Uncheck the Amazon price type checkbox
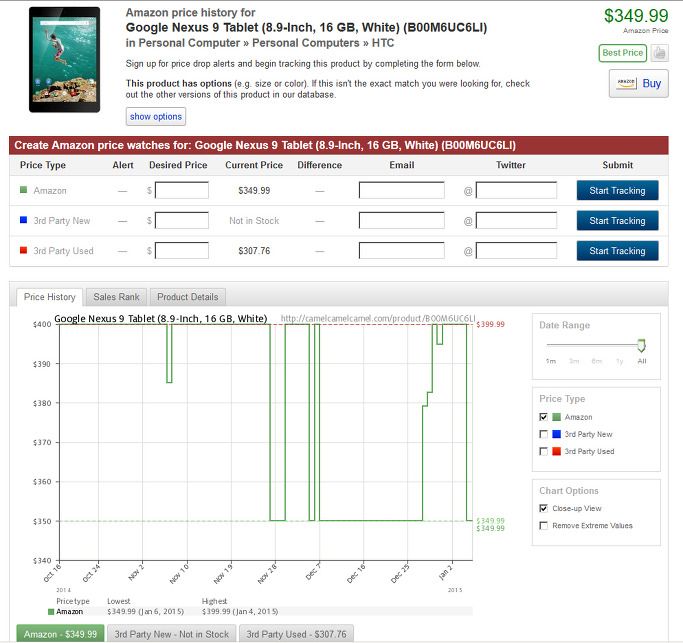 pyautogui.click(x=543, y=417)
